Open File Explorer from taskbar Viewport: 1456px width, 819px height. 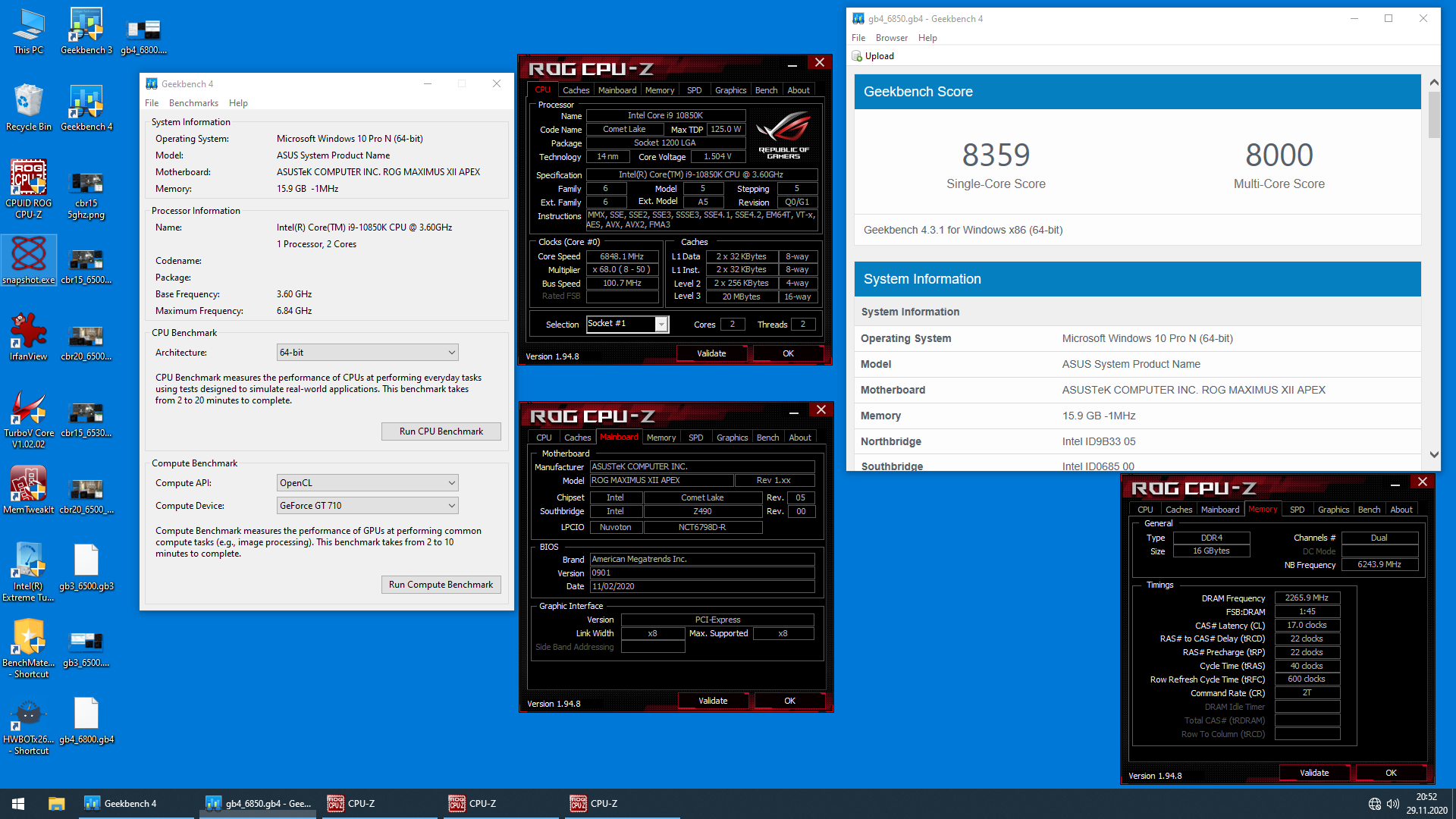pos(56,804)
